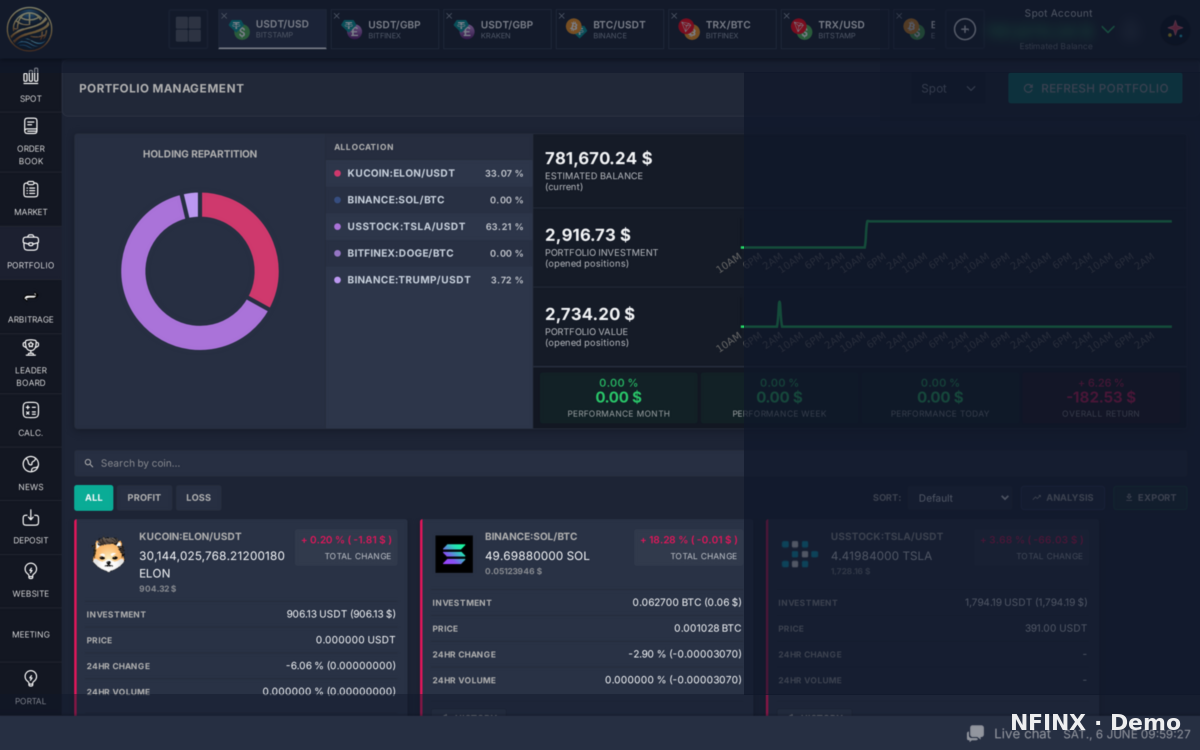The width and height of the screenshot is (1200, 750).
Task: Launch the Calc. calculator tool
Action: click(30, 419)
